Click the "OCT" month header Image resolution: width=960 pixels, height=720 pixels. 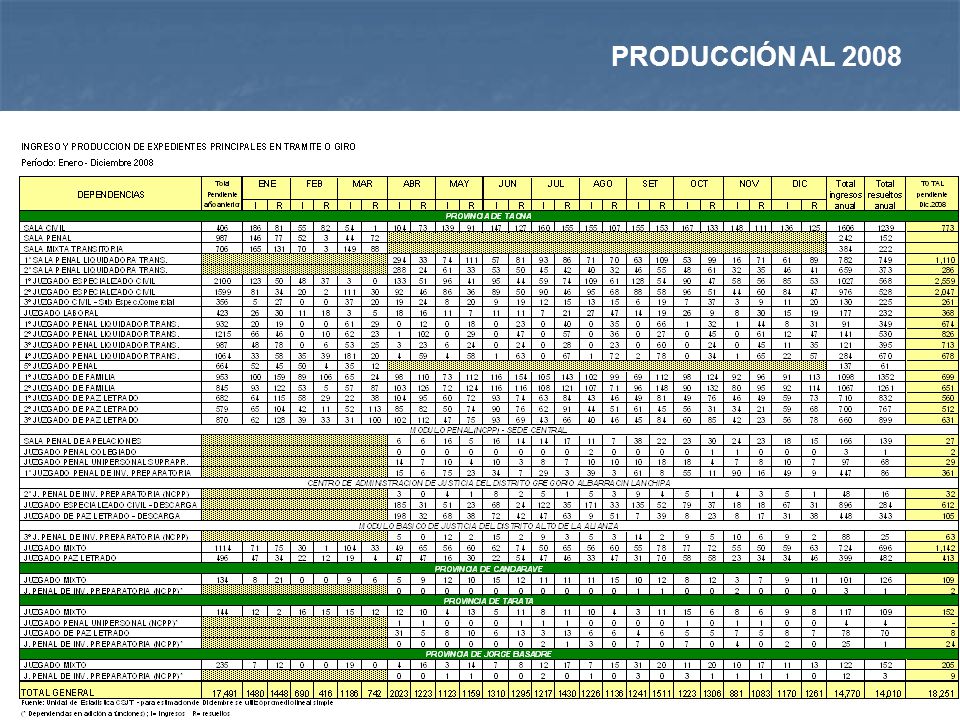click(699, 184)
